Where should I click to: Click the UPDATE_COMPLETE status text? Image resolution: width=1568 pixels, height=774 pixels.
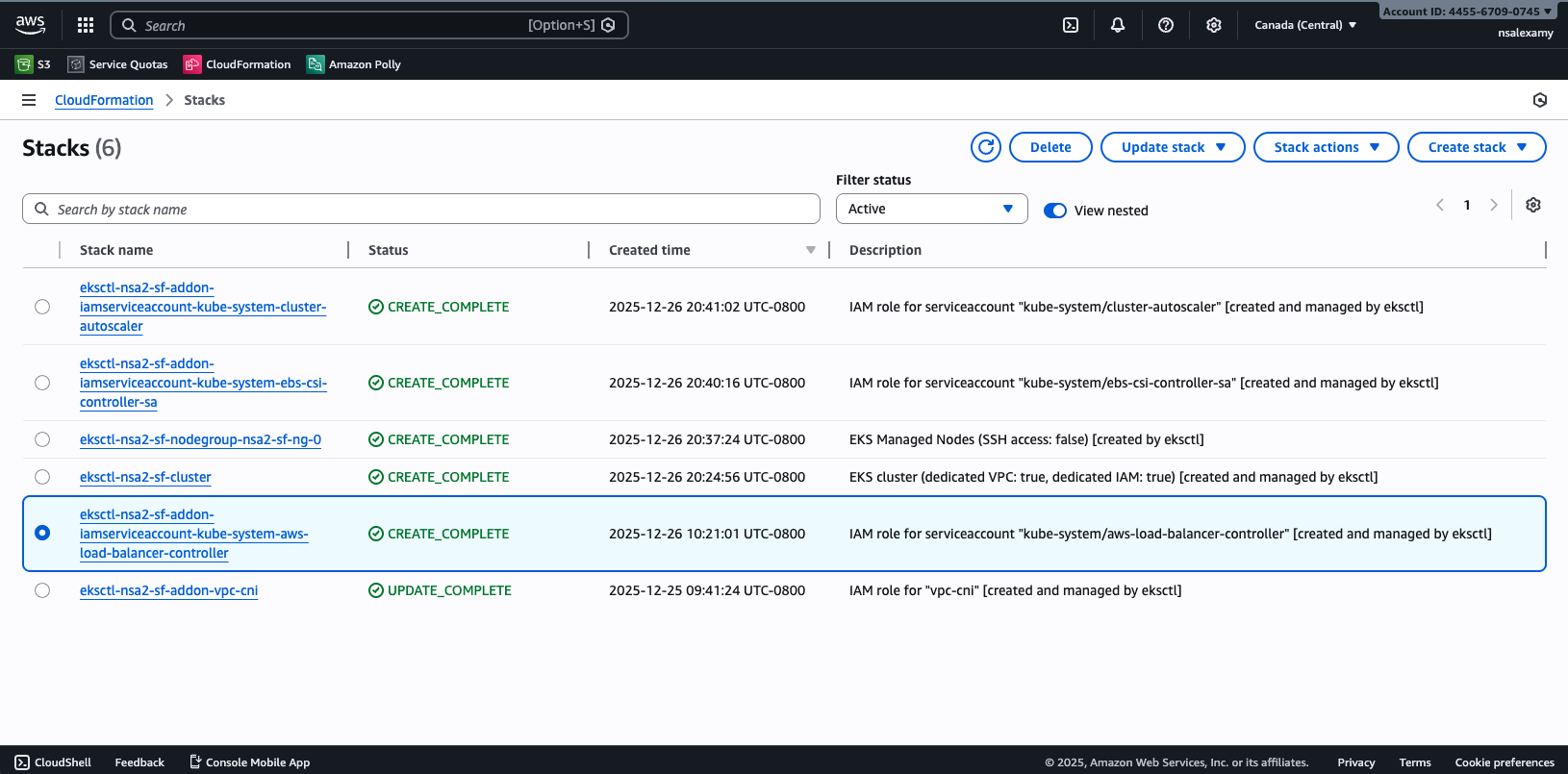449,590
